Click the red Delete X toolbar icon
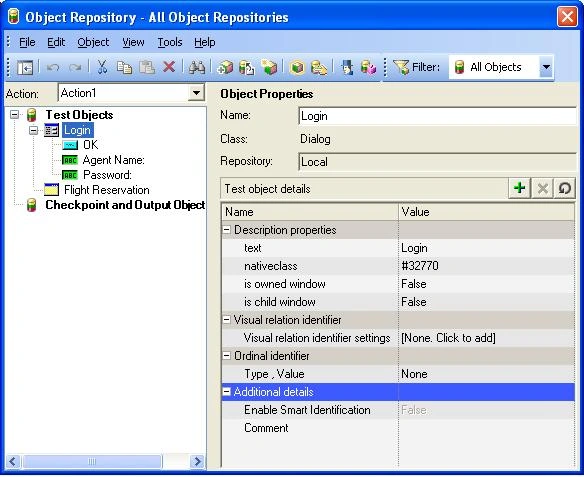This screenshot has height=477, width=584. pyautogui.click(x=169, y=67)
